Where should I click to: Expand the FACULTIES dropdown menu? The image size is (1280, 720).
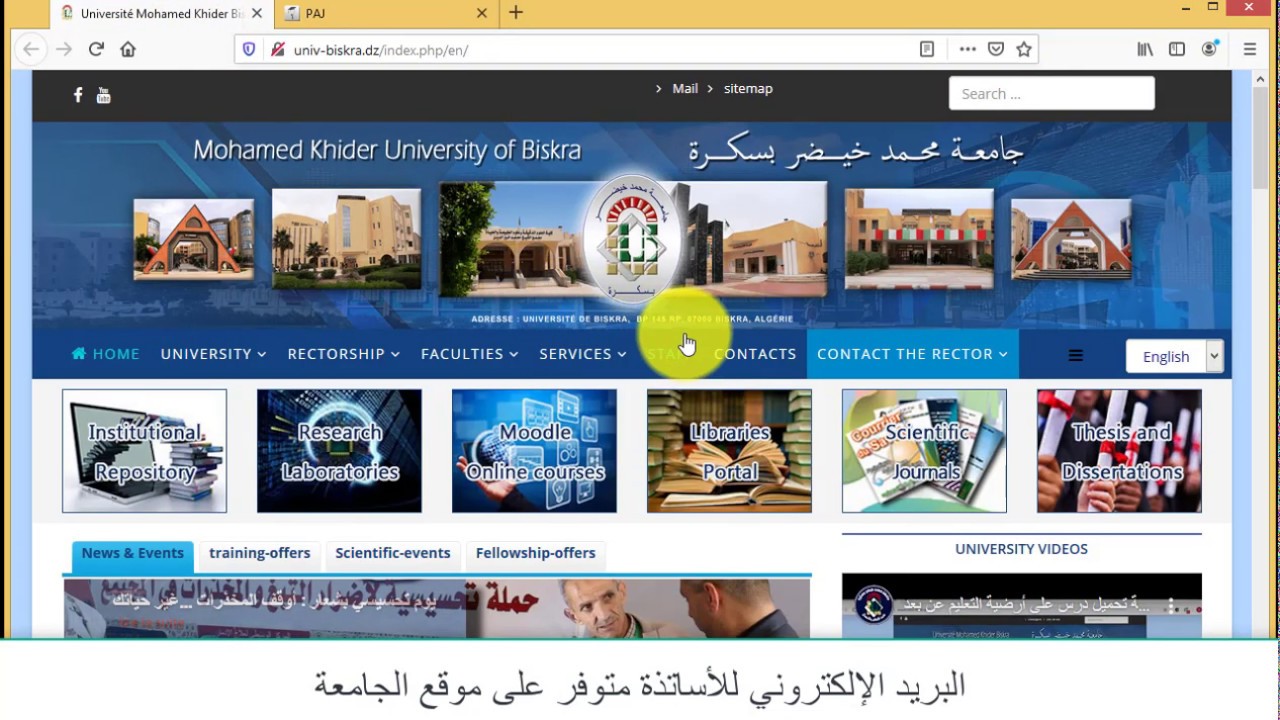click(x=470, y=354)
